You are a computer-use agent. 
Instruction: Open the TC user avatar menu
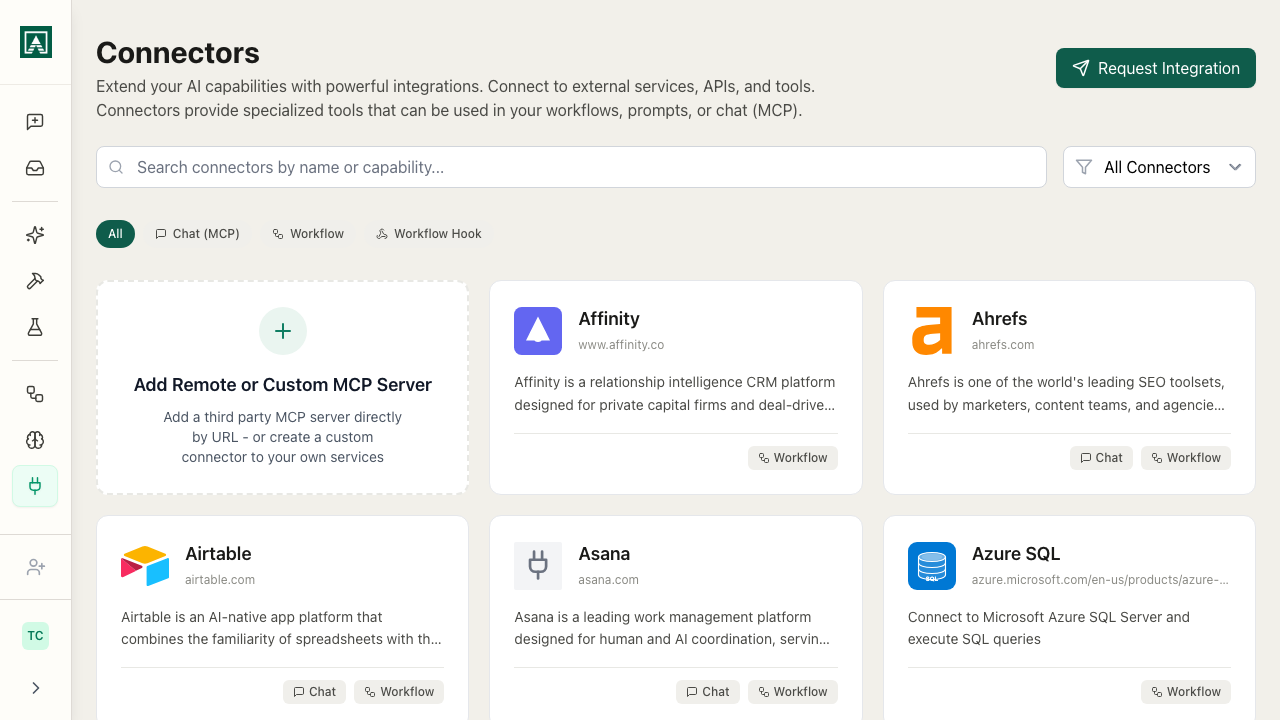35,636
